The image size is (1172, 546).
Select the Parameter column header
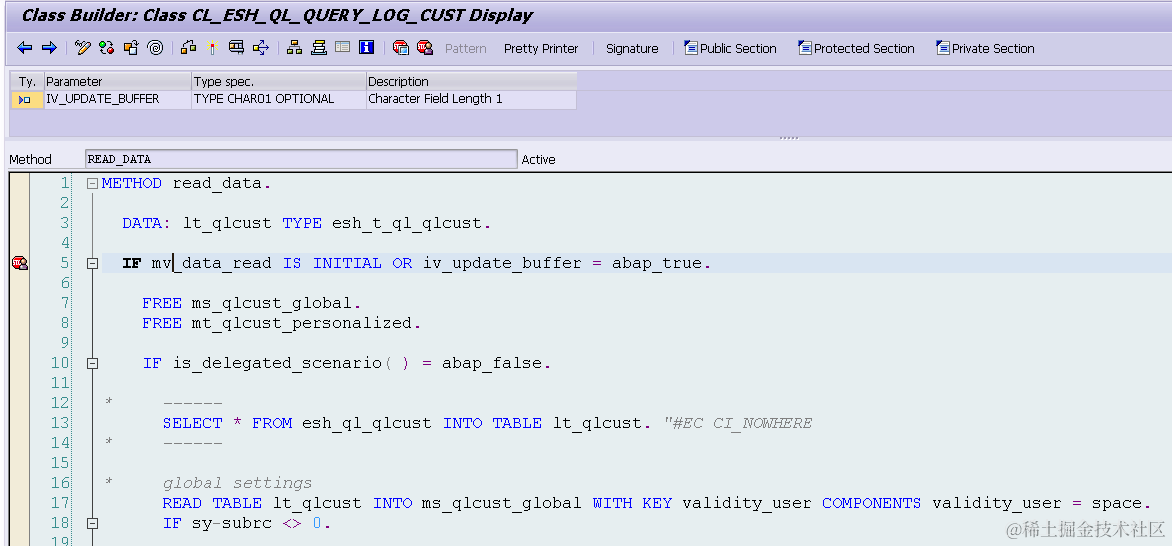117,82
